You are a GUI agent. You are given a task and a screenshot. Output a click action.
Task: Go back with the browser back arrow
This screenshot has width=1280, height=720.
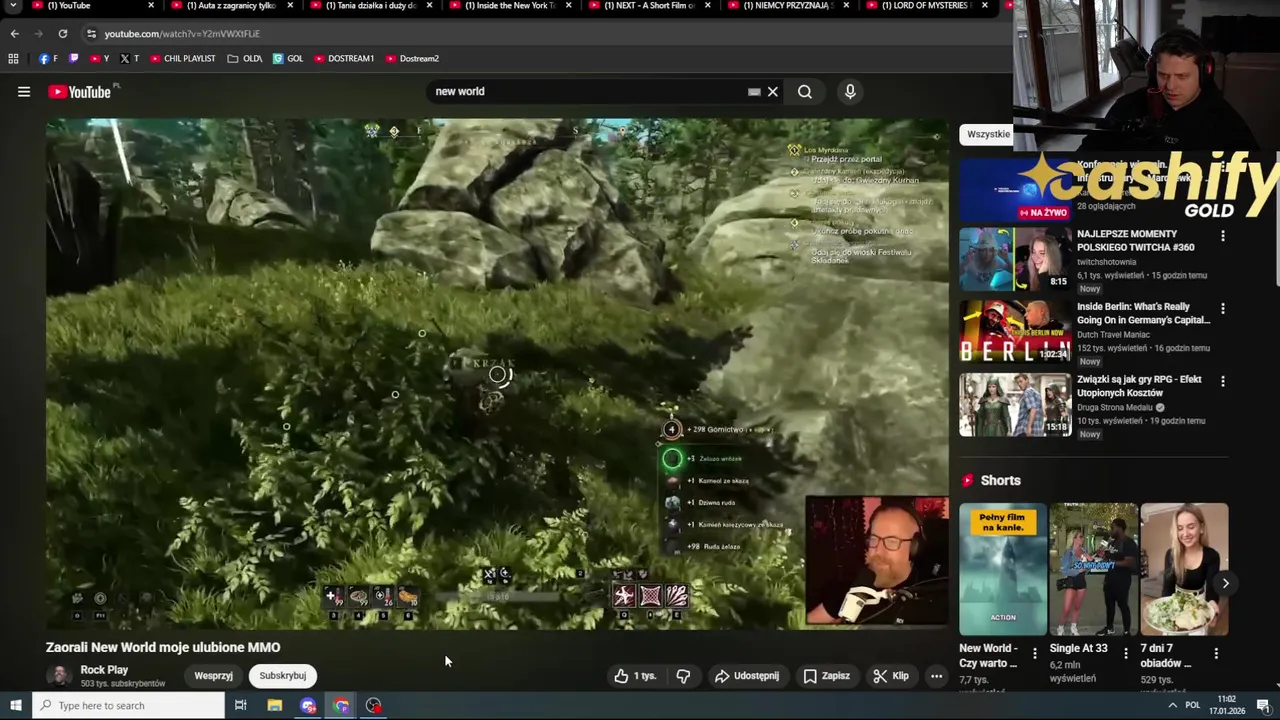point(14,33)
